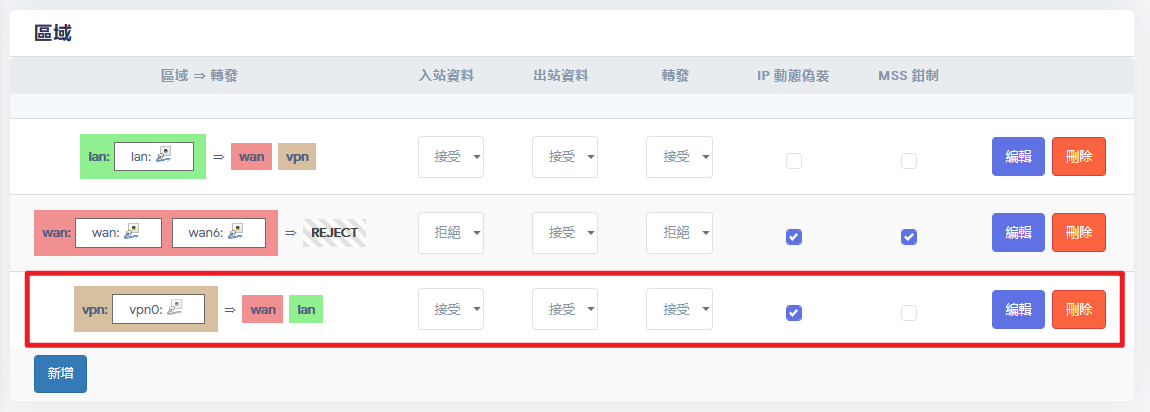The height and width of the screenshot is (412, 1150).
Task: Enable IP masquerading for lan zone
Action: [794, 160]
